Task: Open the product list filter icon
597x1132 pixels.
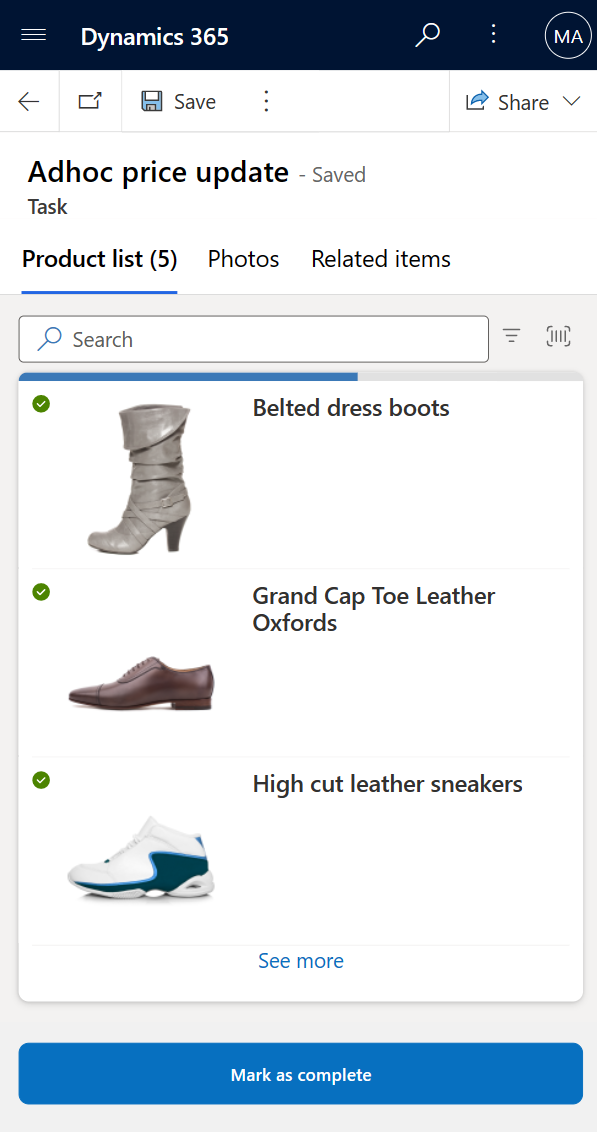Action: pyautogui.click(x=512, y=336)
